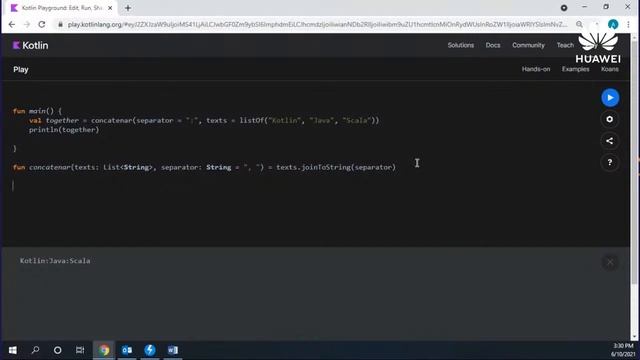
Task: Click the Kotlin logo
Action: [30, 45]
